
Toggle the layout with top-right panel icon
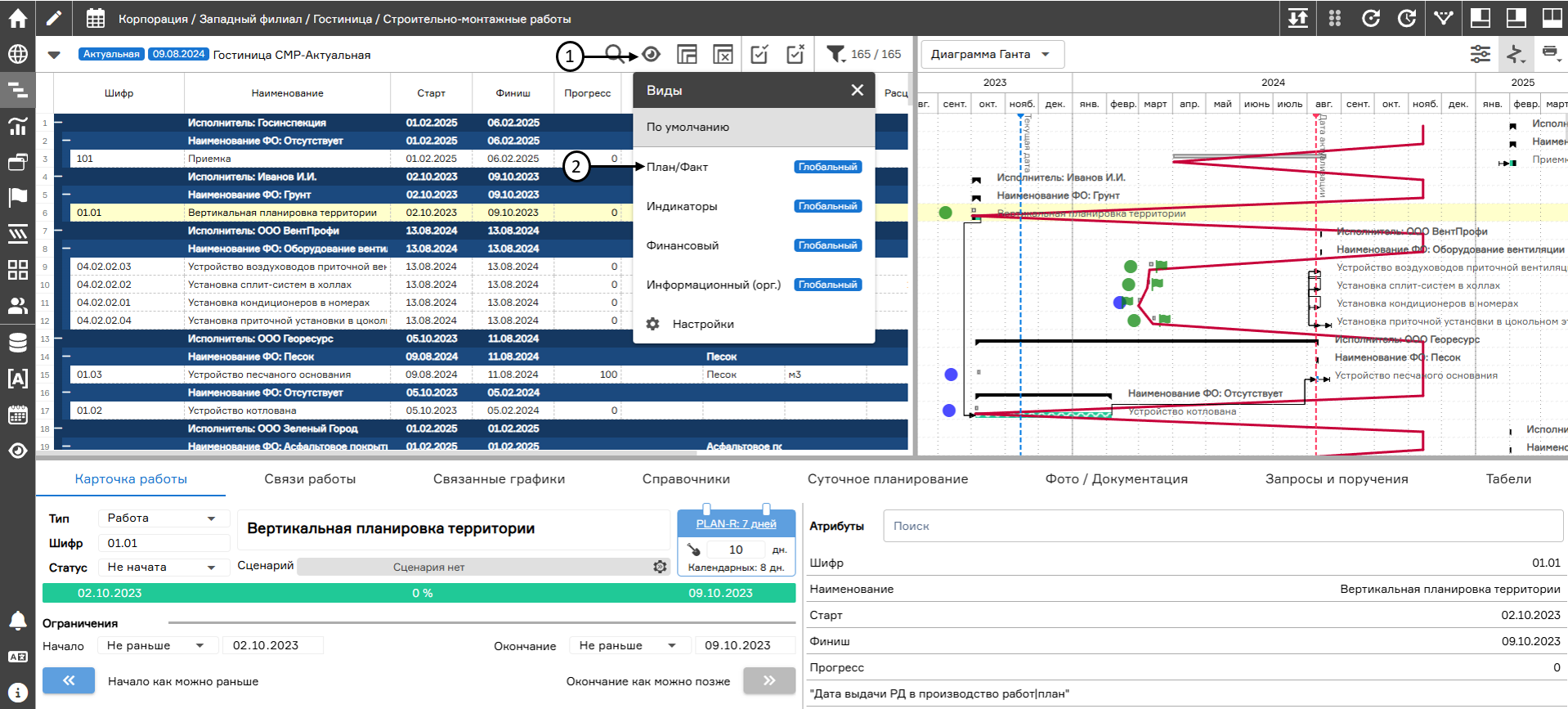[x=1516, y=18]
